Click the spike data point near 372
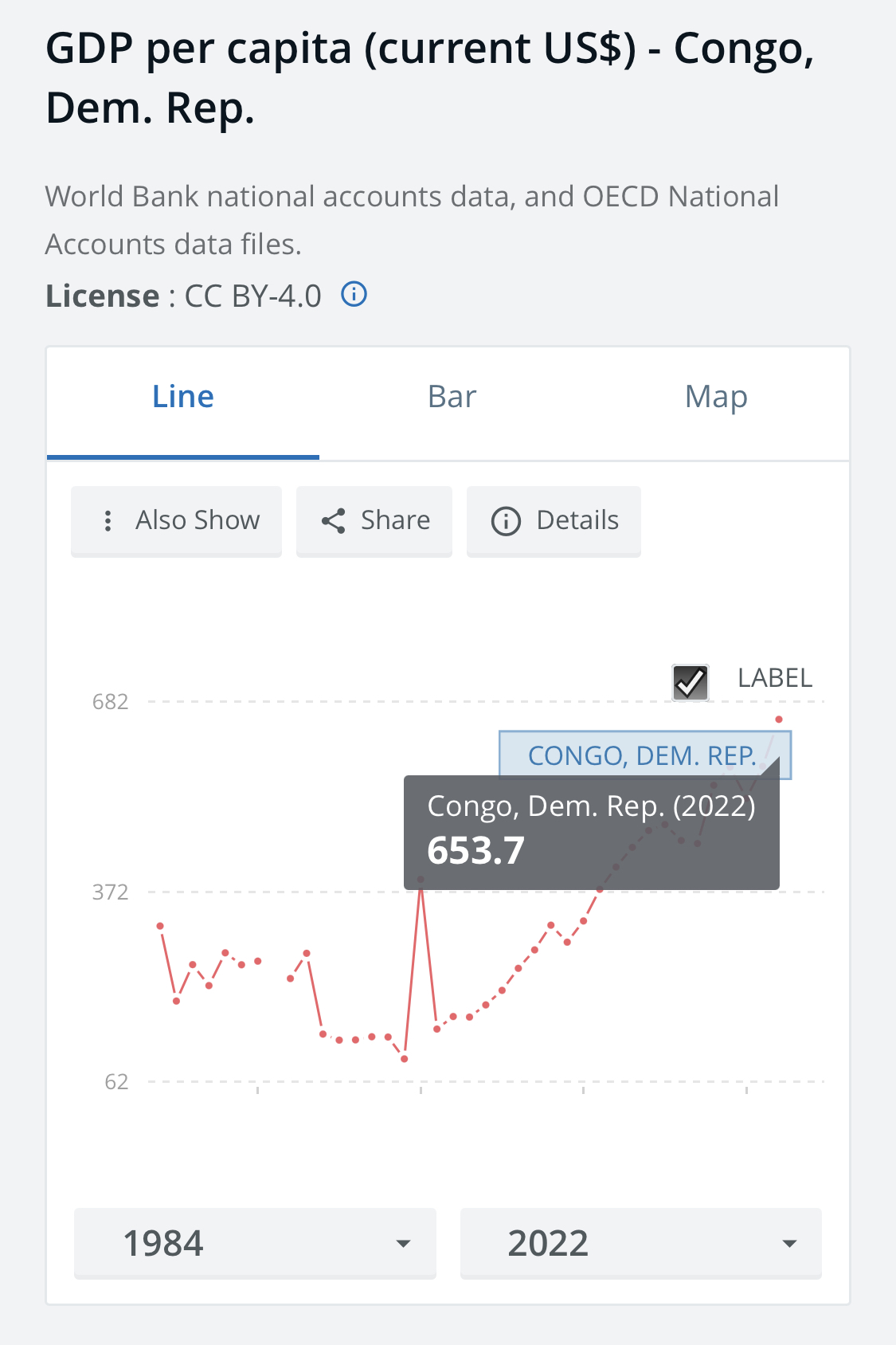The height and width of the screenshot is (1345, 896). (421, 880)
